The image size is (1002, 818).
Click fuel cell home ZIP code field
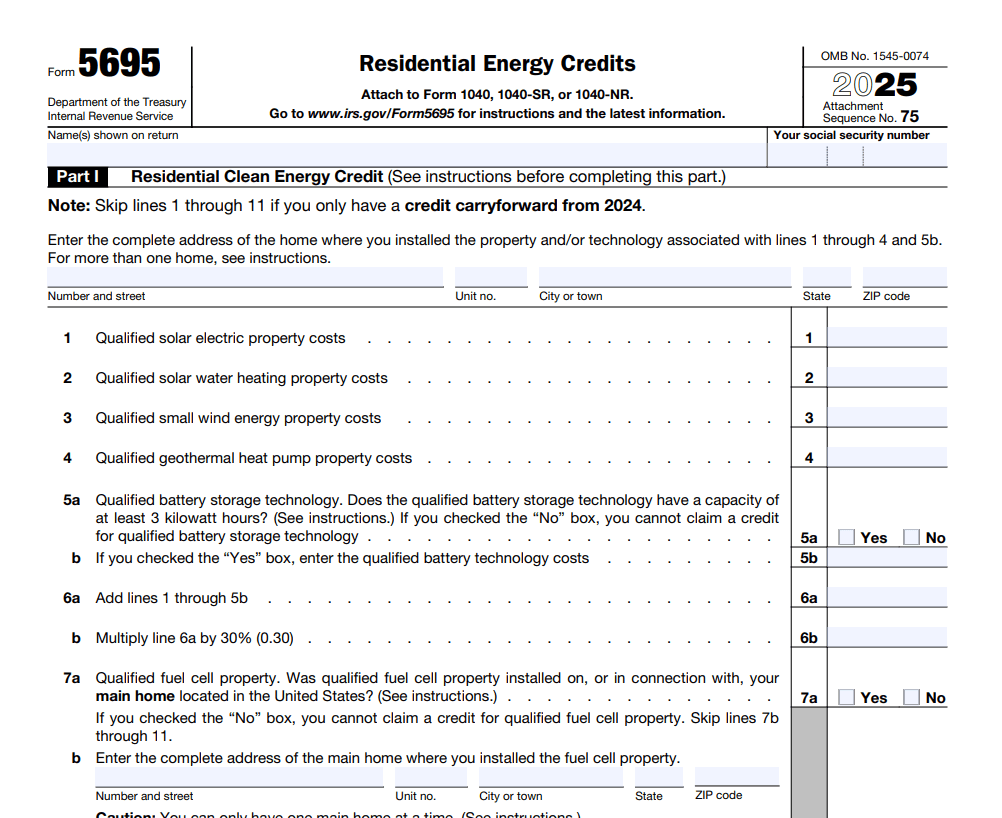[737, 776]
